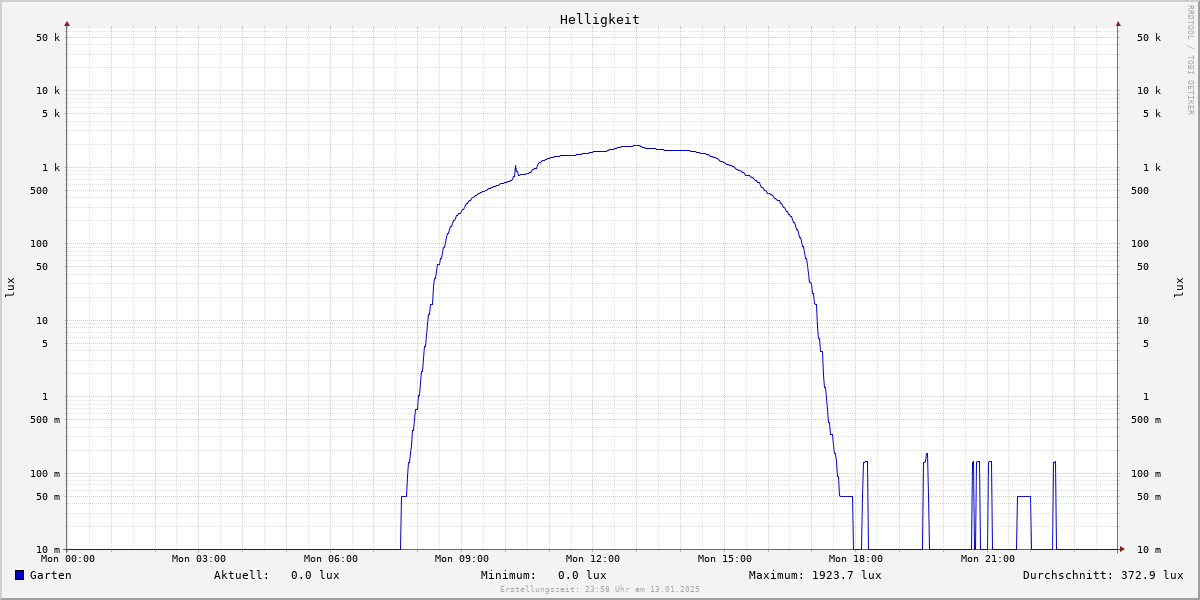Viewport: 1200px width, 600px height.
Task: Click the red arrow atop the right axis
Action: (x=1118, y=23)
